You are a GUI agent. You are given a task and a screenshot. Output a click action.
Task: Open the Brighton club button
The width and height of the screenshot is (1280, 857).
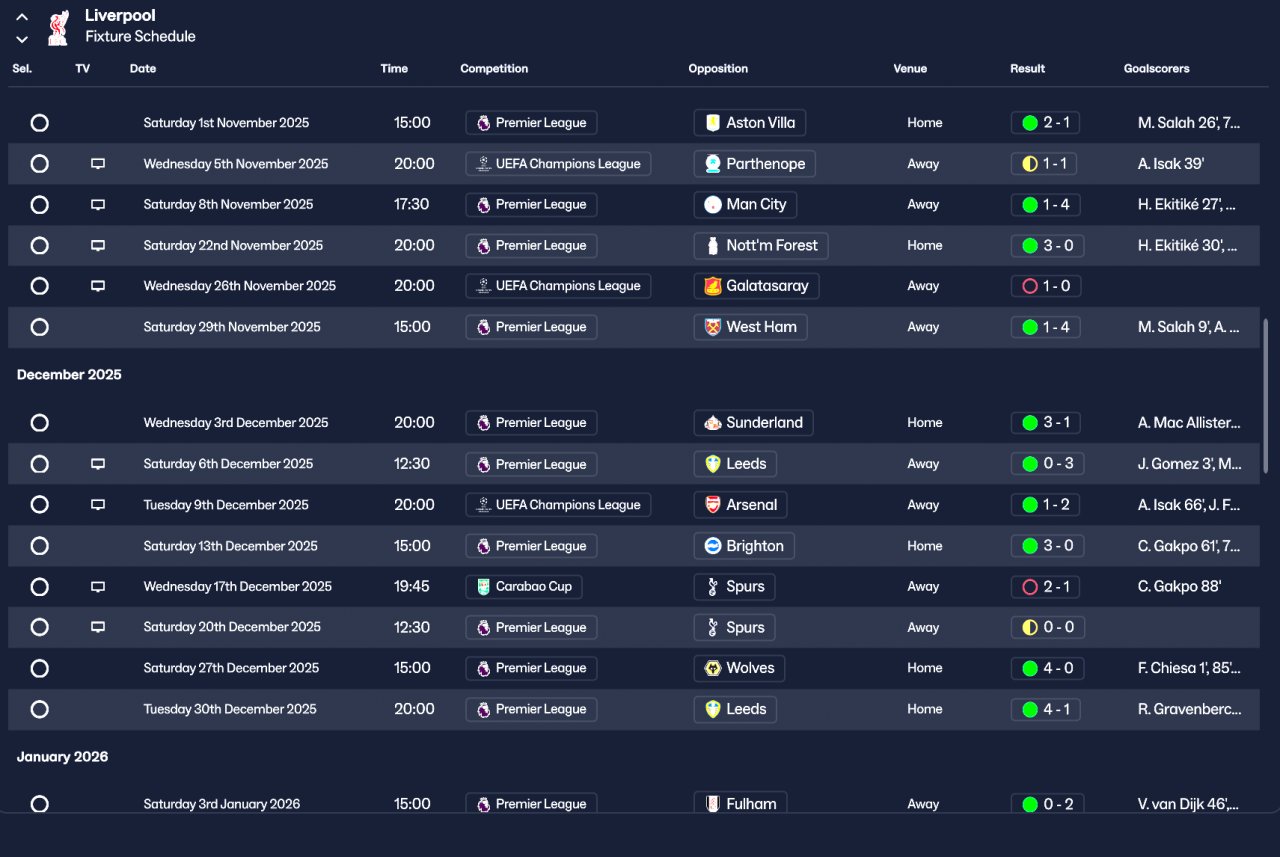(744, 546)
